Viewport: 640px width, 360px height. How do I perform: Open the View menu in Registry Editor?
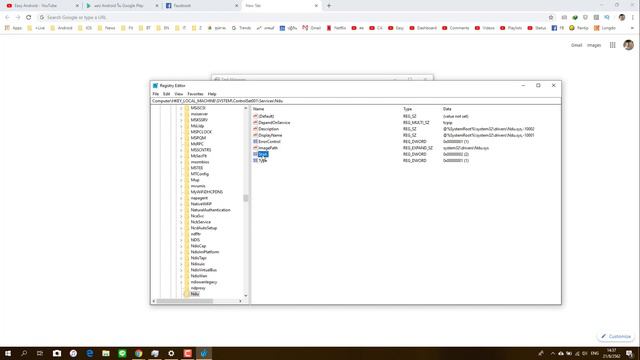point(178,94)
